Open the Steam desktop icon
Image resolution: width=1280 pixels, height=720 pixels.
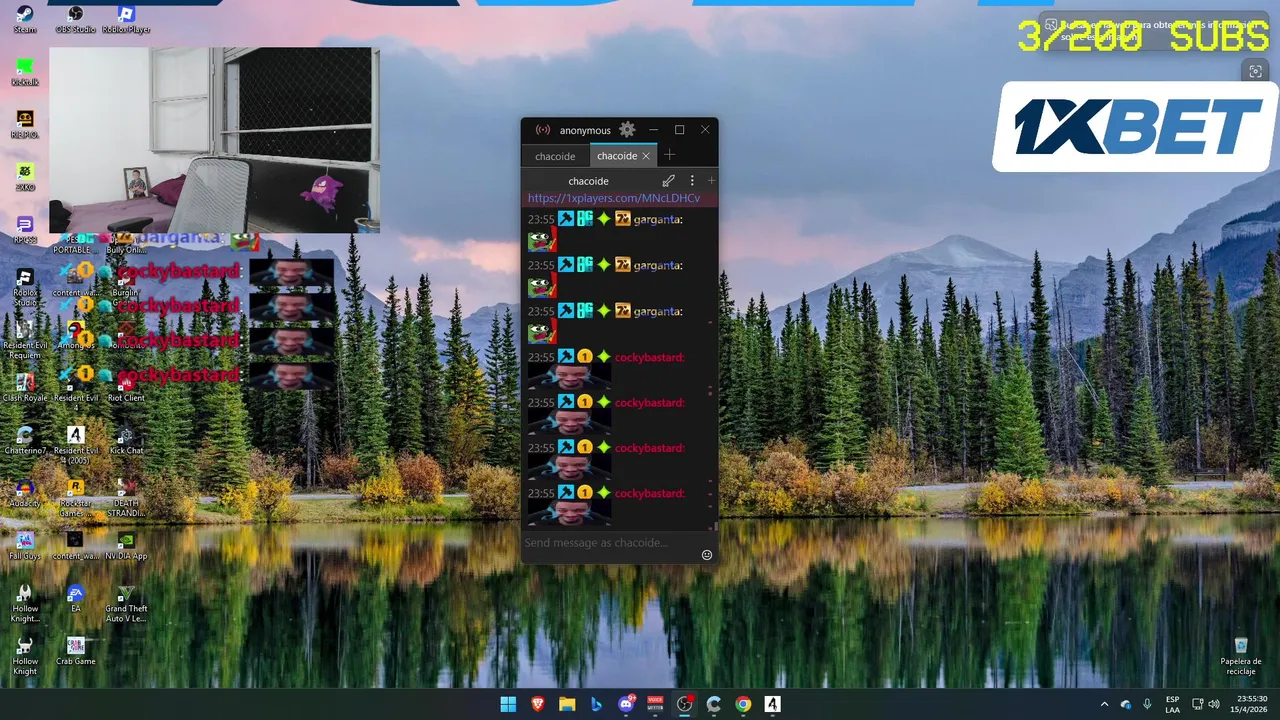(25, 19)
